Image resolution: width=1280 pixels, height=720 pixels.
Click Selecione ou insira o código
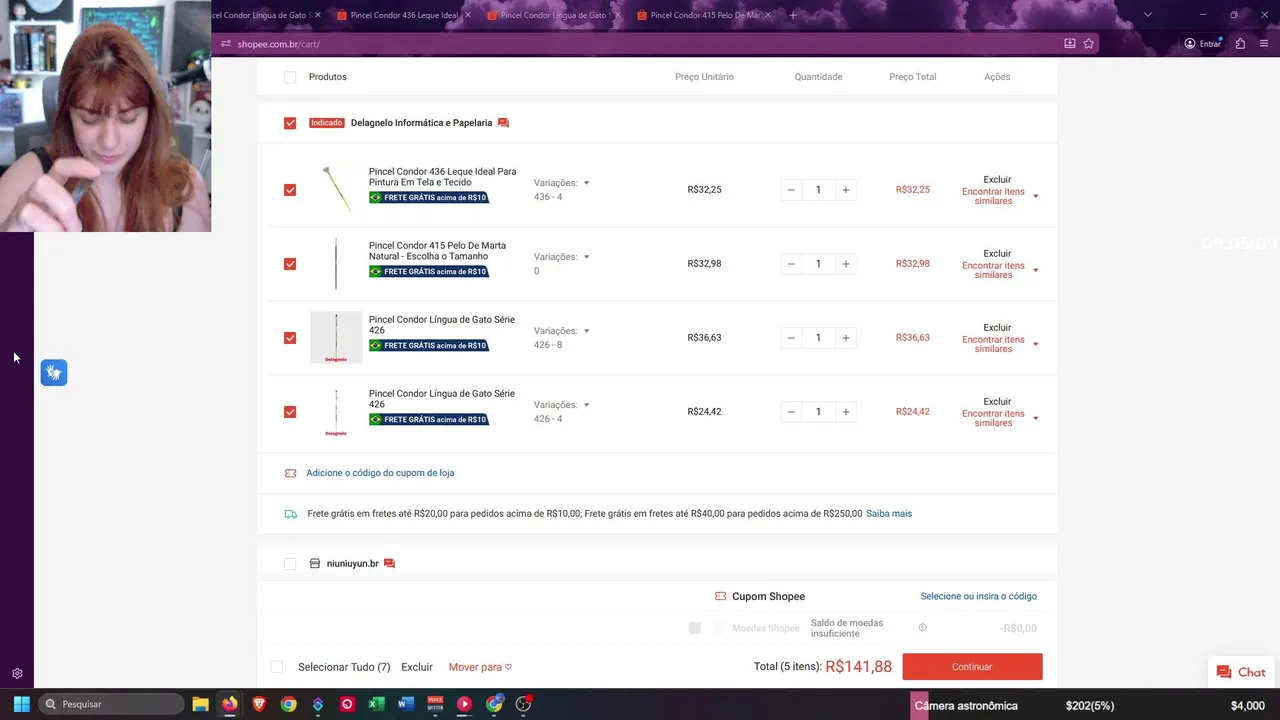(x=978, y=596)
